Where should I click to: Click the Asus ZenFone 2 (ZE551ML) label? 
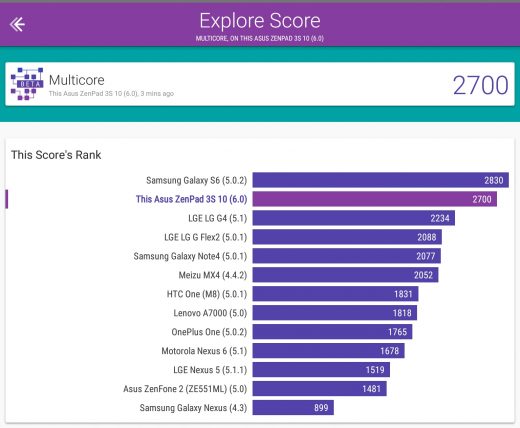[185, 389]
